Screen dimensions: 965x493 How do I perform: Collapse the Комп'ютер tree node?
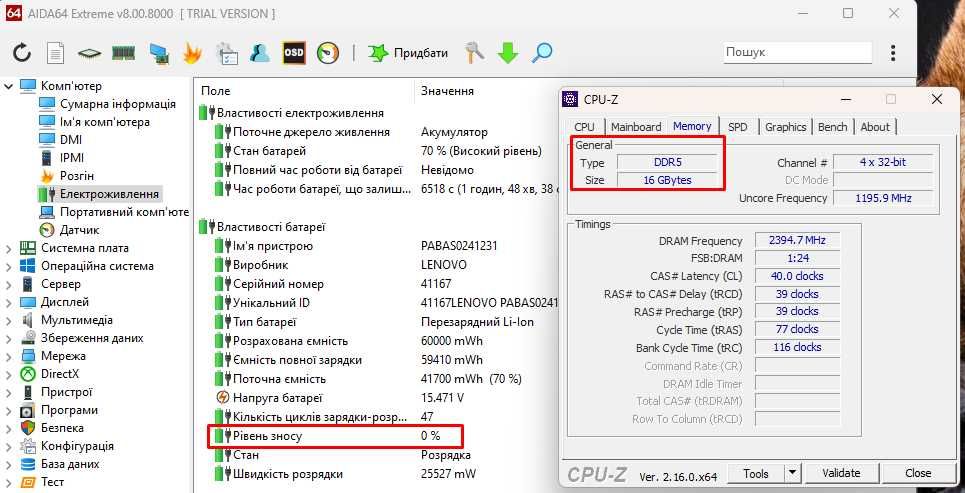9,86
